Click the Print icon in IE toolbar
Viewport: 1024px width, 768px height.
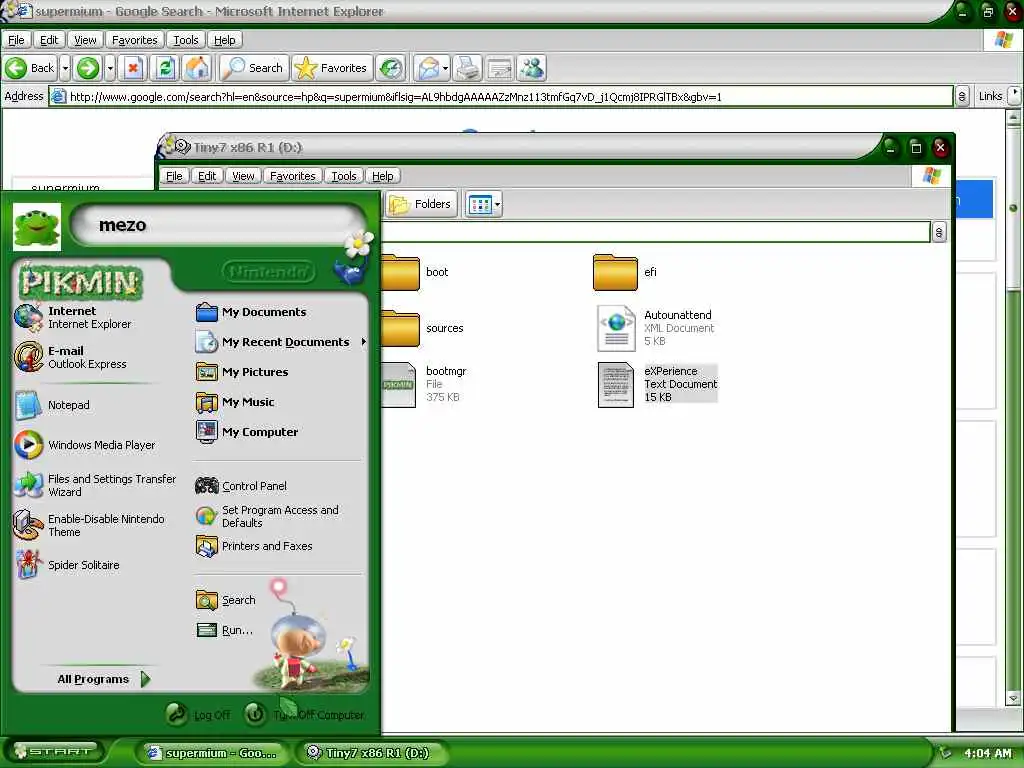(x=468, y=68)
